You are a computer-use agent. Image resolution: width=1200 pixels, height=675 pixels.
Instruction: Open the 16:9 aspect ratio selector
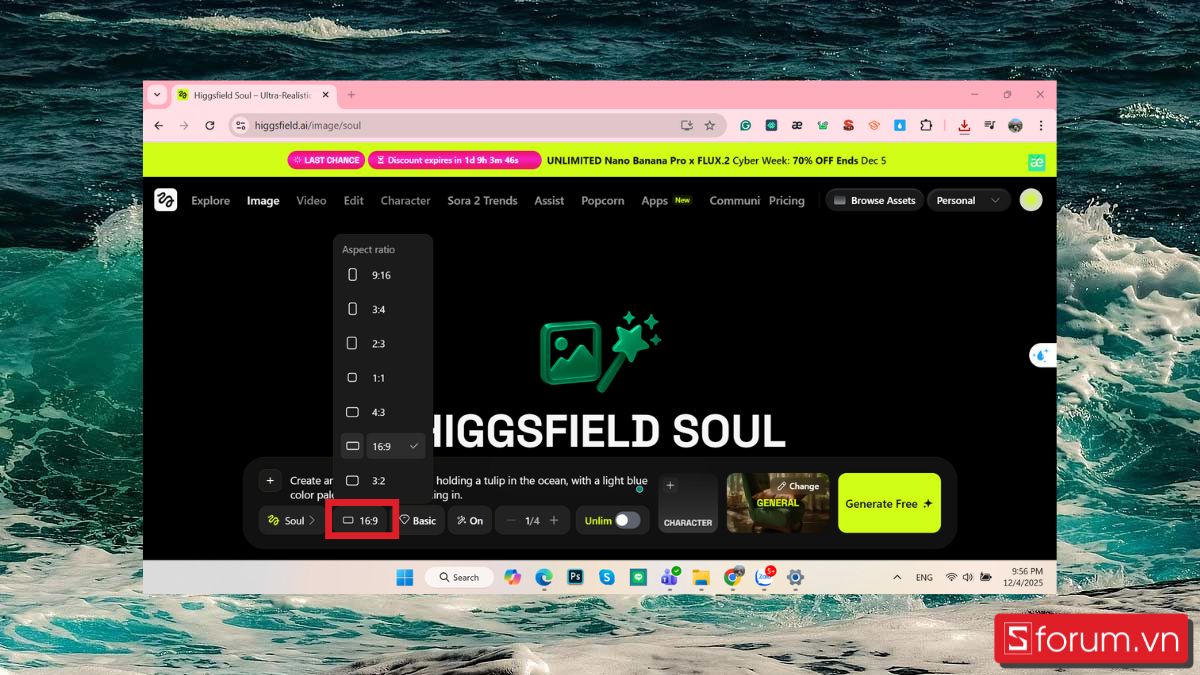[x=361, y=520]
